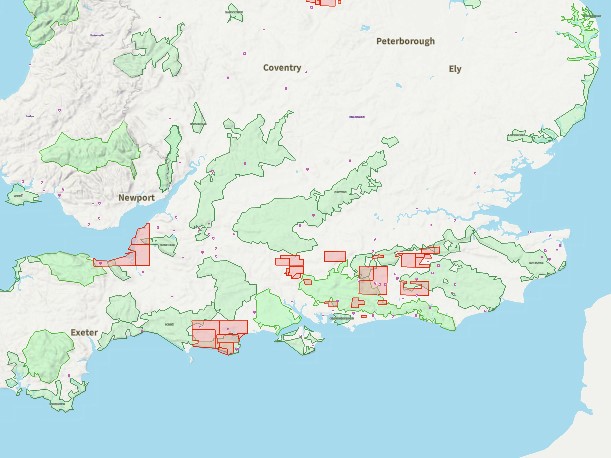Select the Ely city label
This screenshot has height=458, width=611.
point(455,69)
